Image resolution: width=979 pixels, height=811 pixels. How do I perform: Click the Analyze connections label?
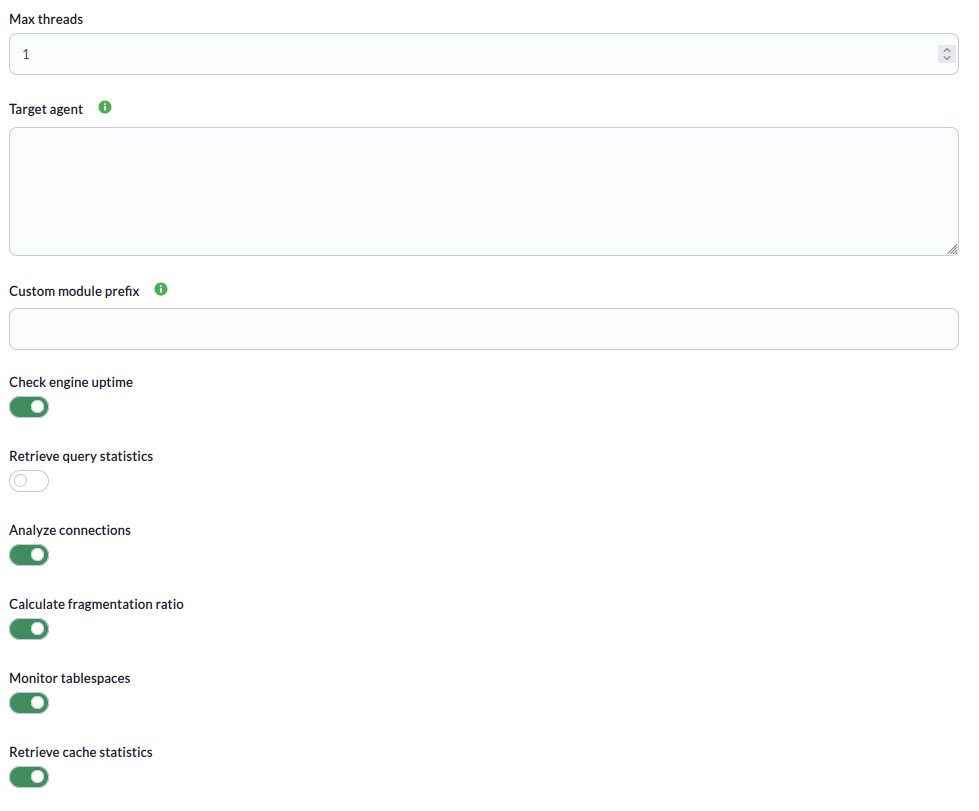[x=70, y=530]
